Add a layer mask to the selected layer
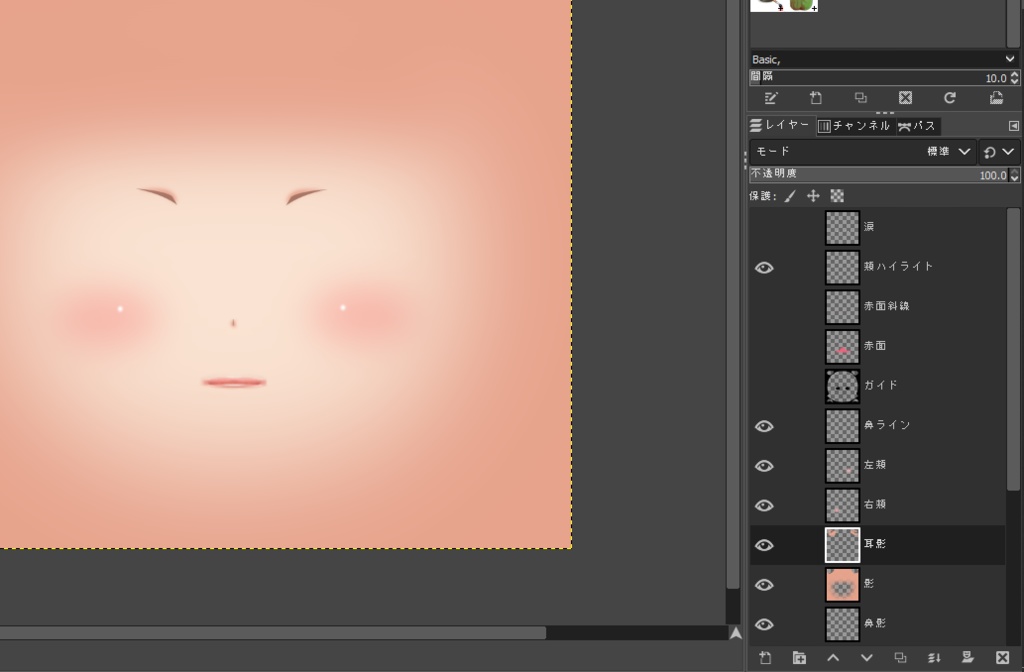 tap(968, 658)
